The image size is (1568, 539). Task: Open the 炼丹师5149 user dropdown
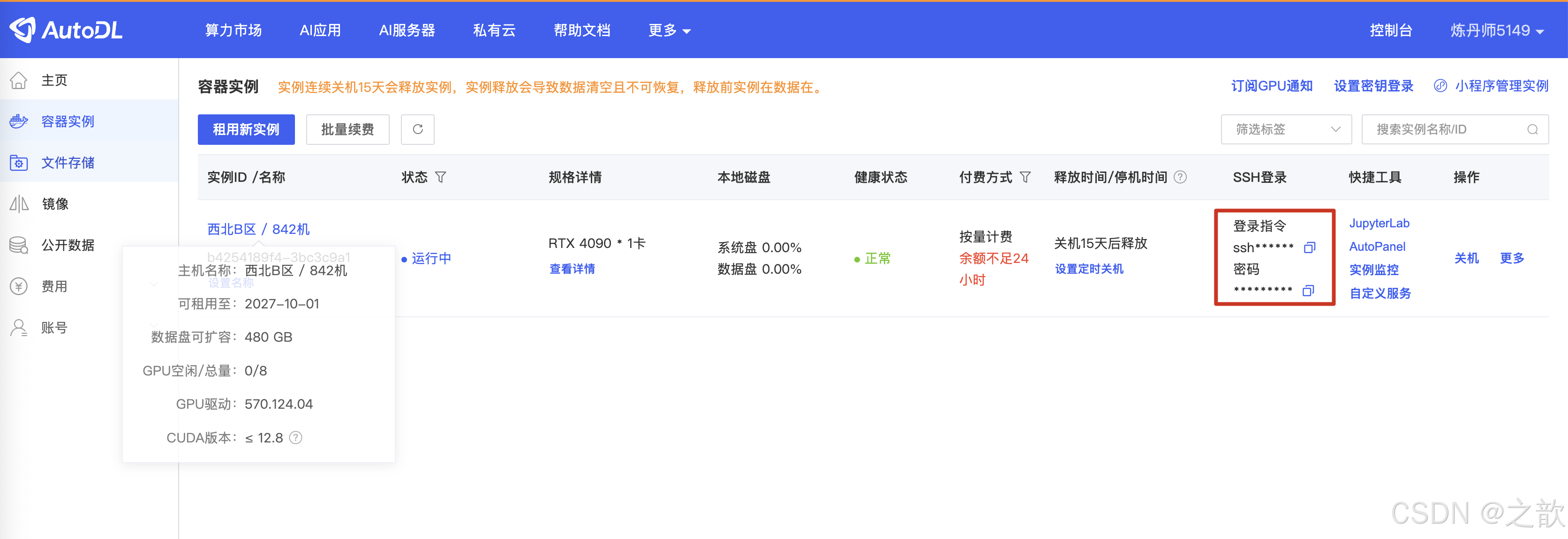pos(1496,30)
